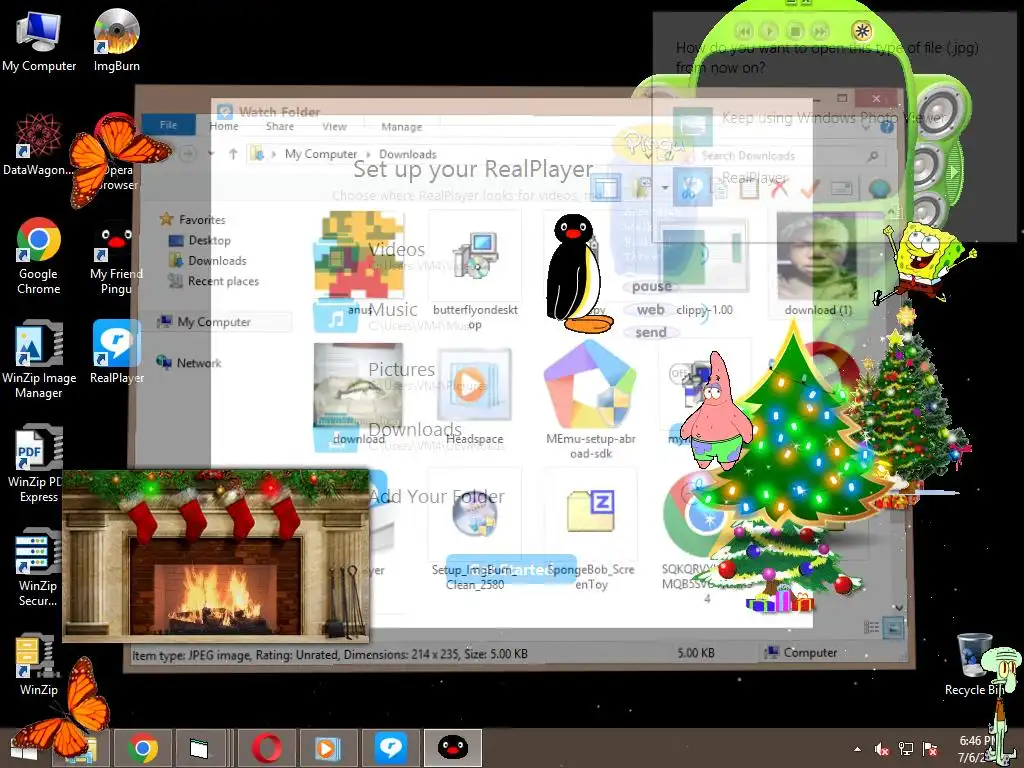Click the pause button in Pingu window

pos(651,287)
